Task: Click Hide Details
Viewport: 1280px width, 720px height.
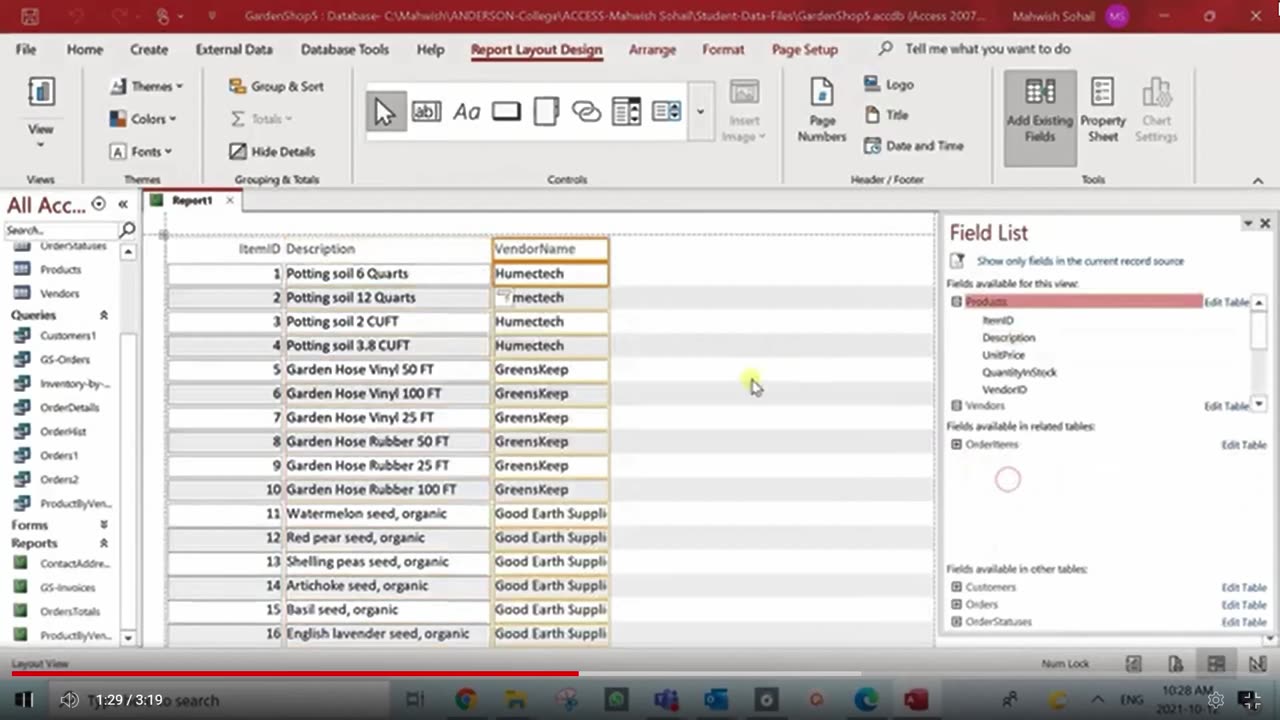Action: [272, 151]
